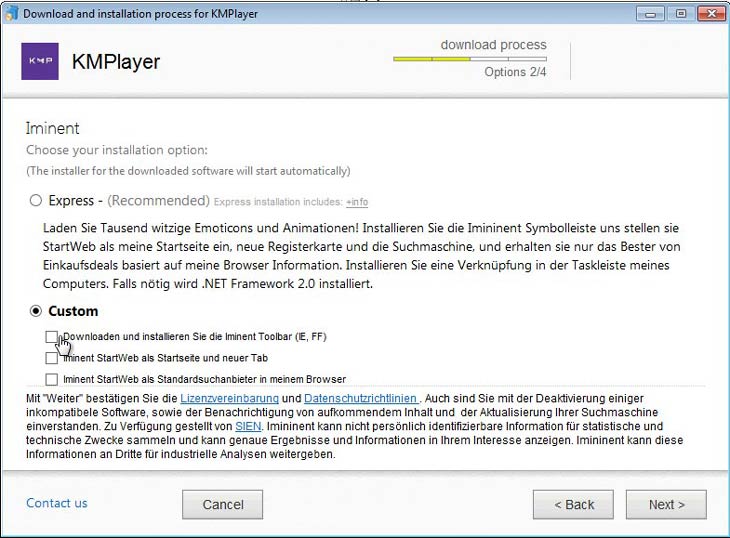730x538 pixels.
Task: Check StartWeb als Startseite und neuer Tab
Action: 52,358
